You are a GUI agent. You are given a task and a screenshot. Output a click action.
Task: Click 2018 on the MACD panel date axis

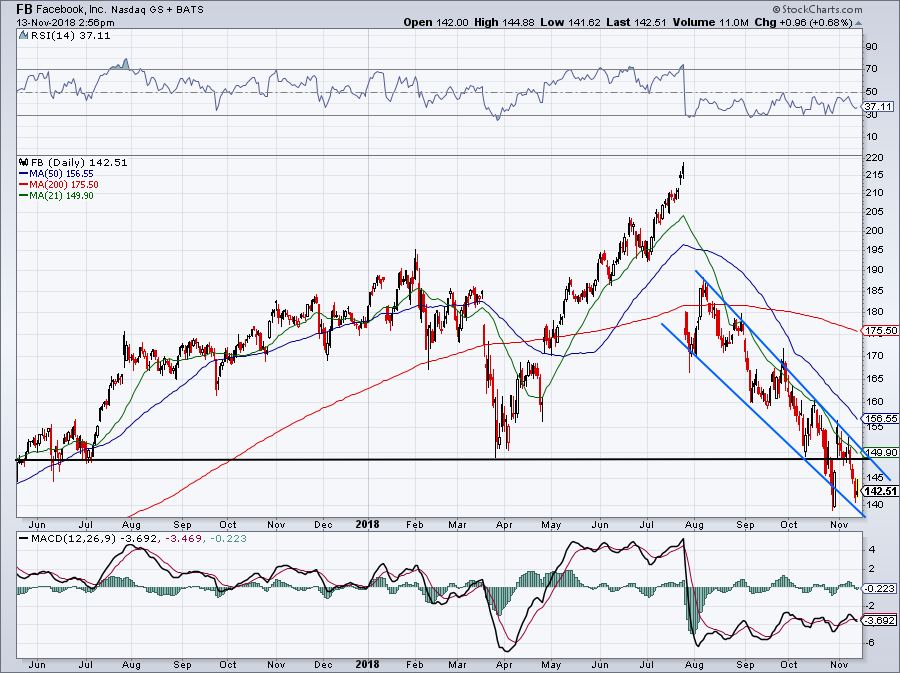[367, 664]
